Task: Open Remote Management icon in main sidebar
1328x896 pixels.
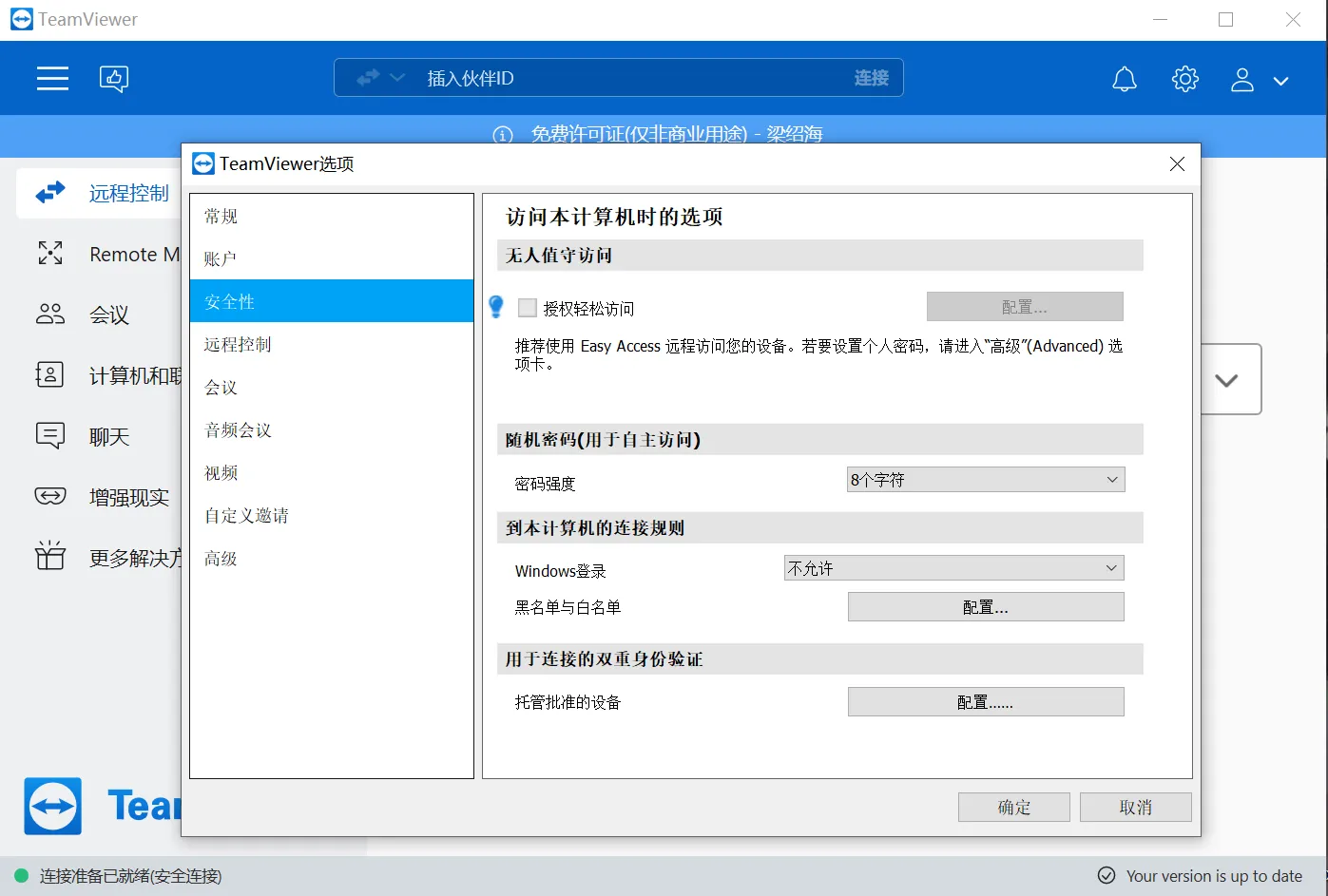Action: (x=50, y=254)
